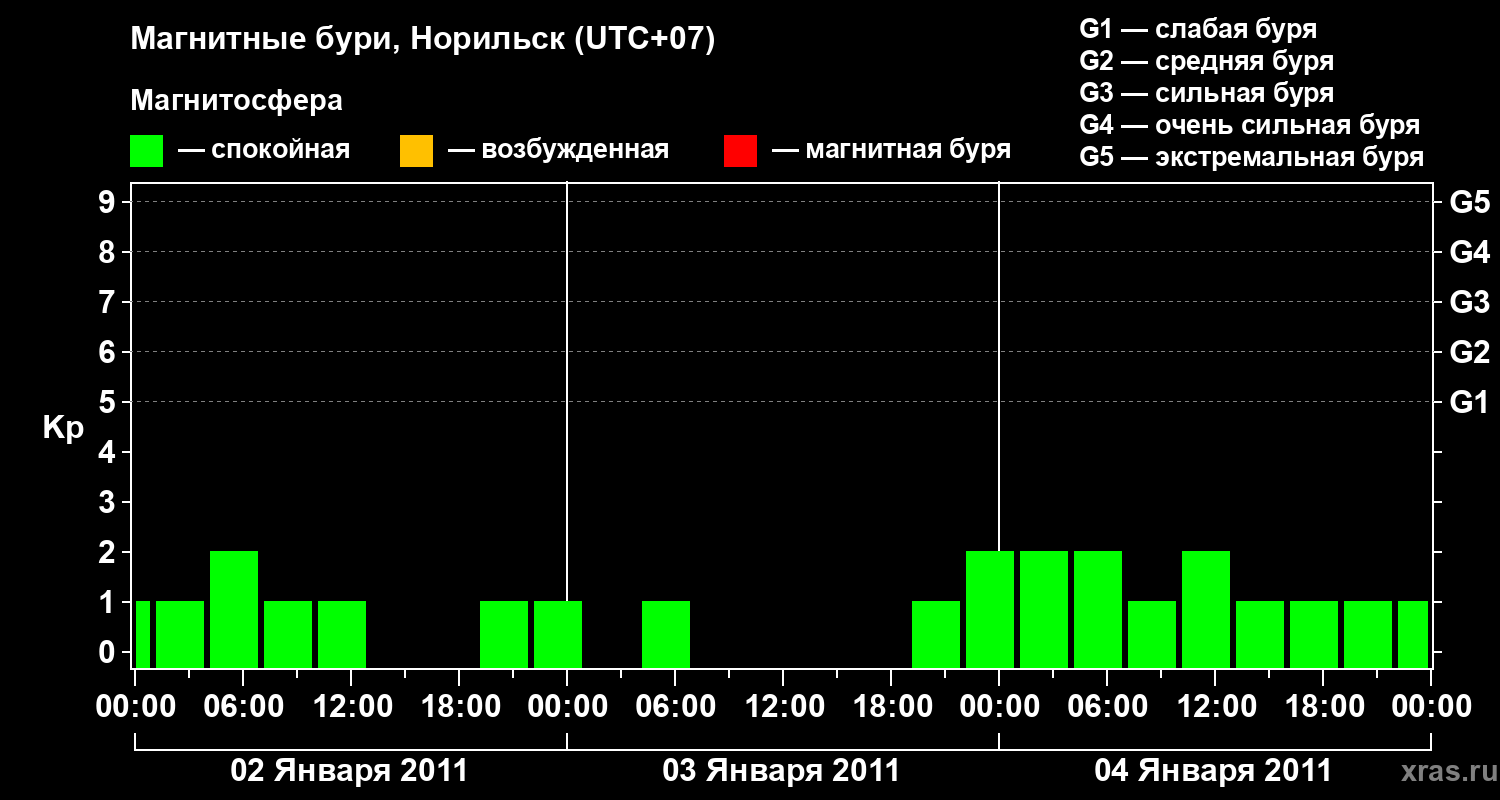Click the 'G3 — сильная буря' legend line

[1206, 93]
